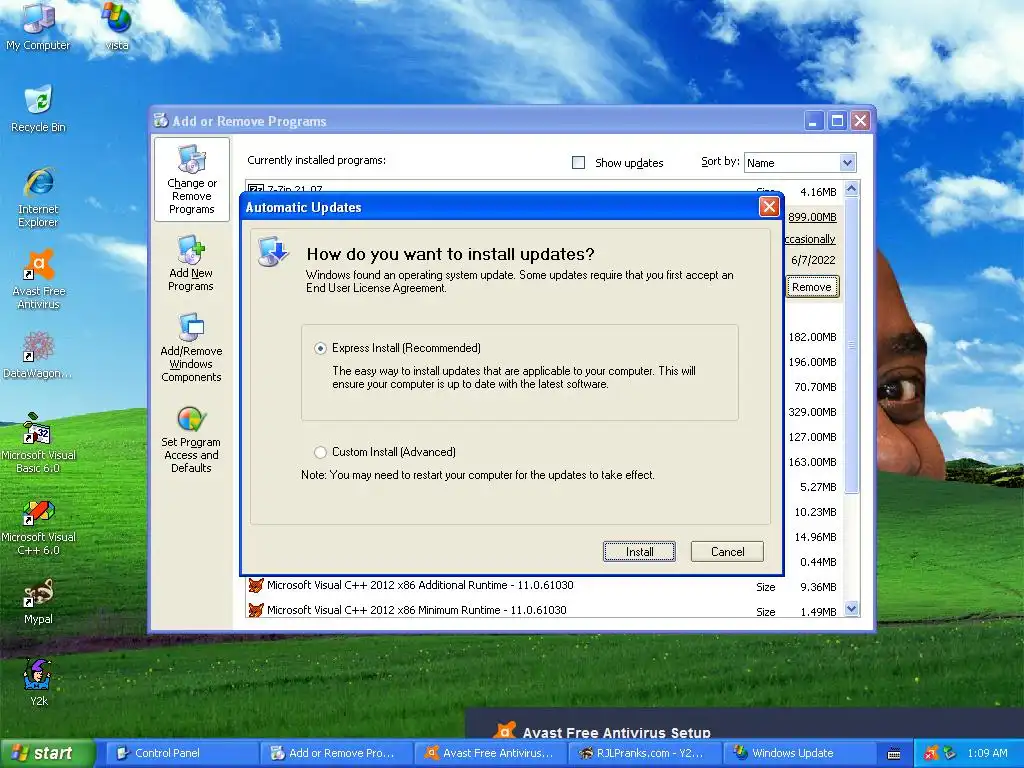Click Add or Remove Programs title bar icon
Viewport: 1024px width, 768px height.
[x=161, y=120]
